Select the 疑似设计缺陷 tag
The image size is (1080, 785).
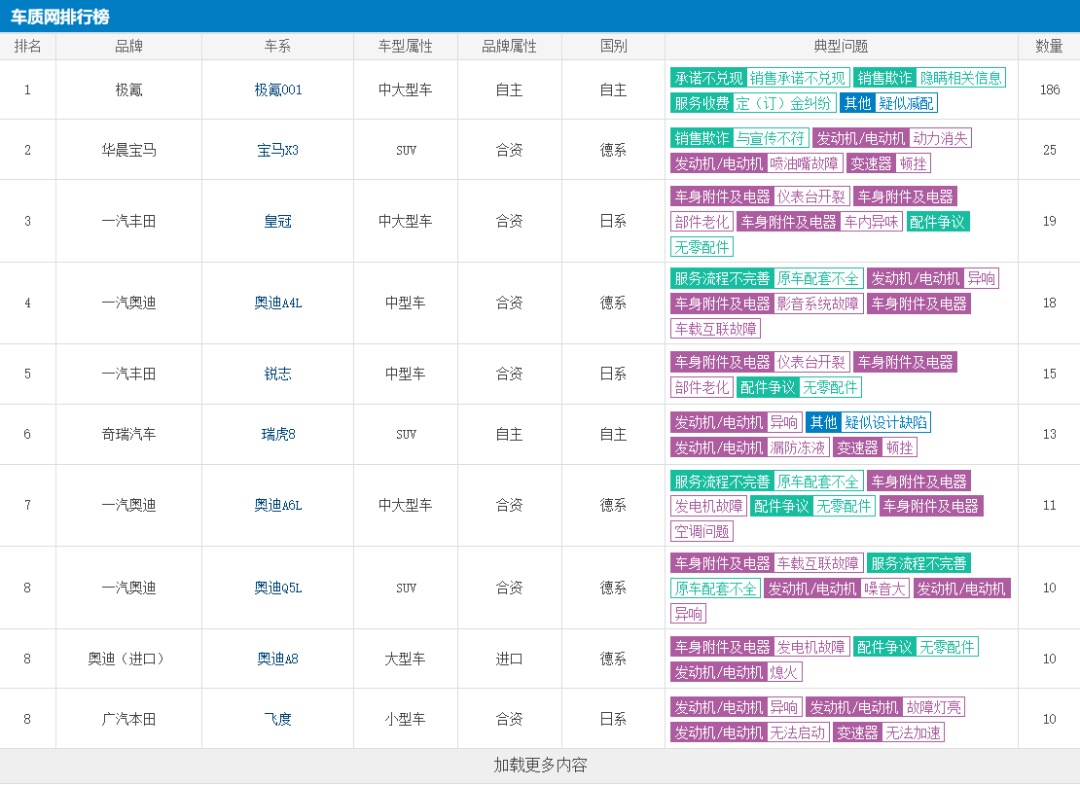[886, 423]
